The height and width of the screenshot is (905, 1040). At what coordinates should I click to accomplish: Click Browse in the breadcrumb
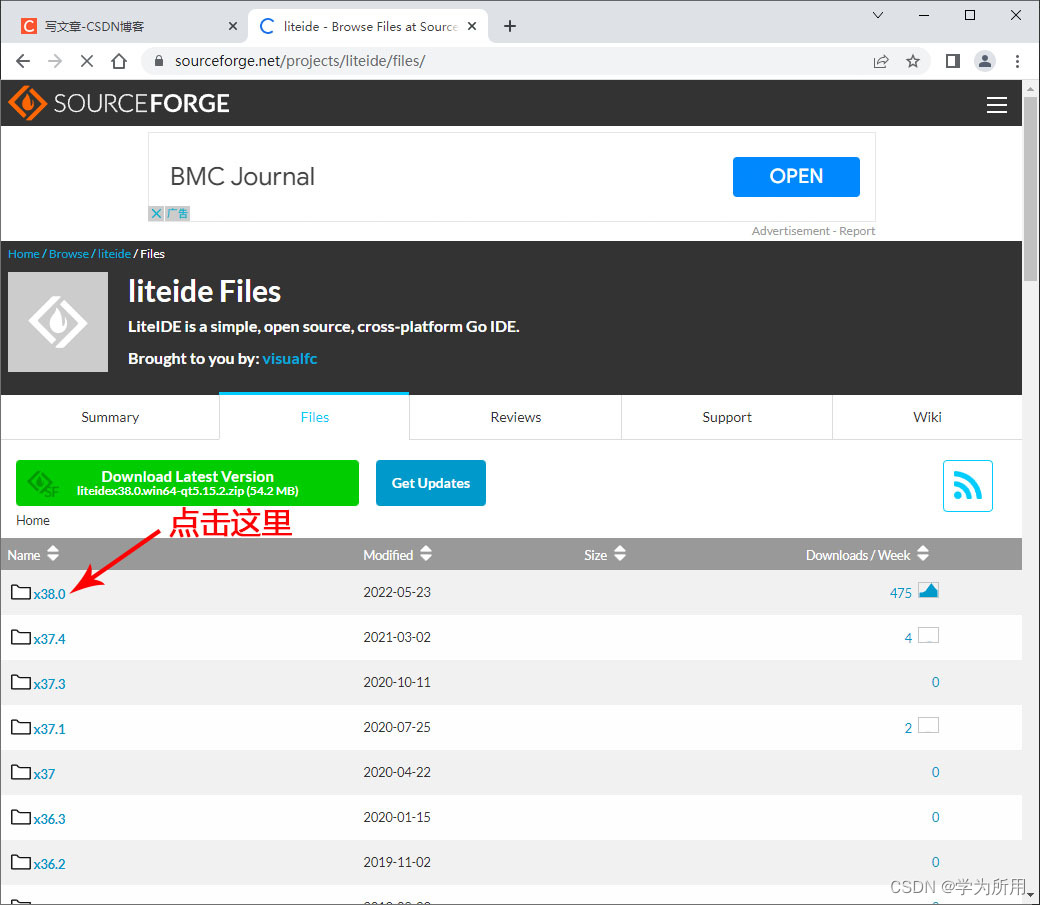click(x=68, y=253)
